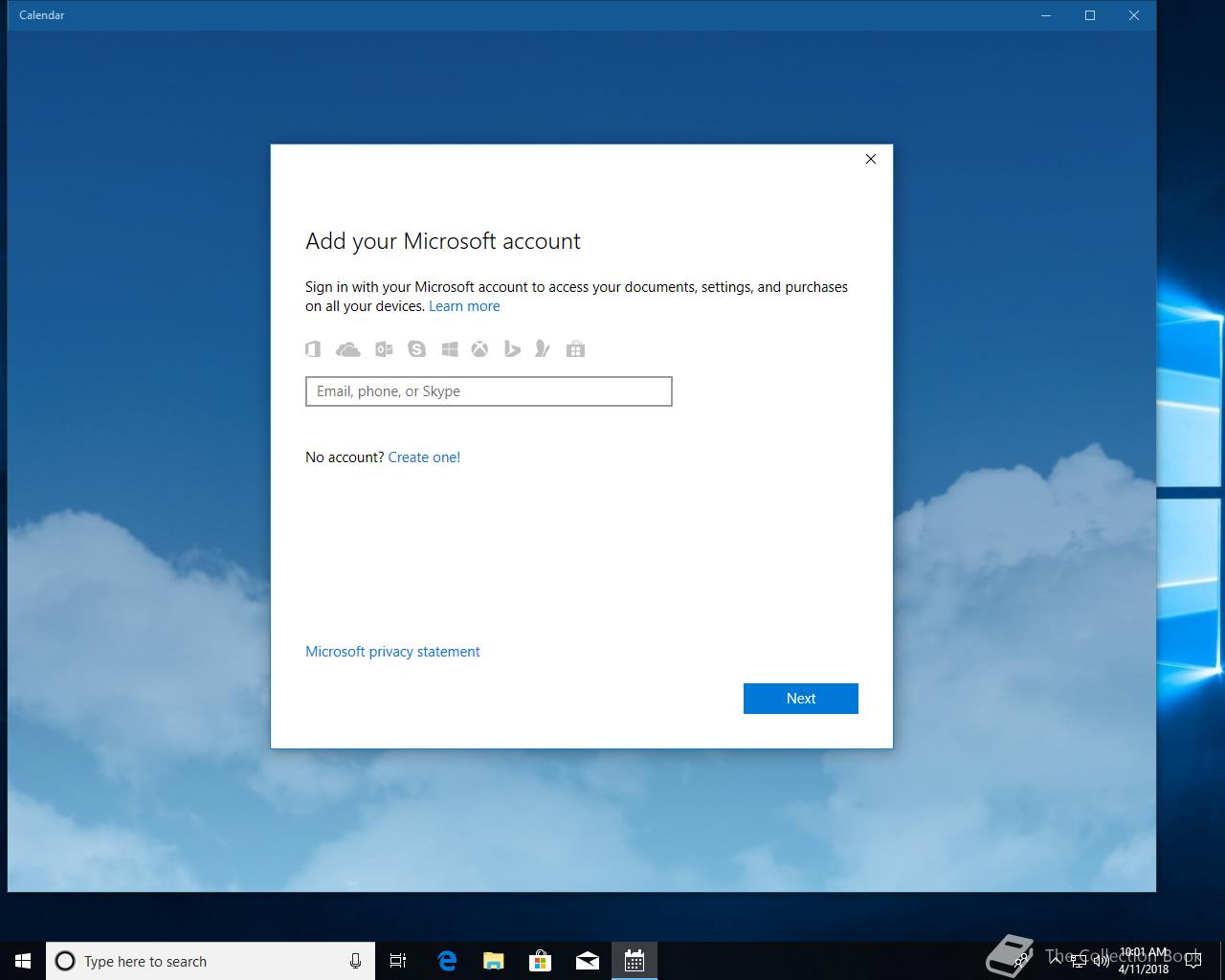Click the Xbox icon in service row
The height and width of the screenshot is (980, 1225).
tap(479, 349)
